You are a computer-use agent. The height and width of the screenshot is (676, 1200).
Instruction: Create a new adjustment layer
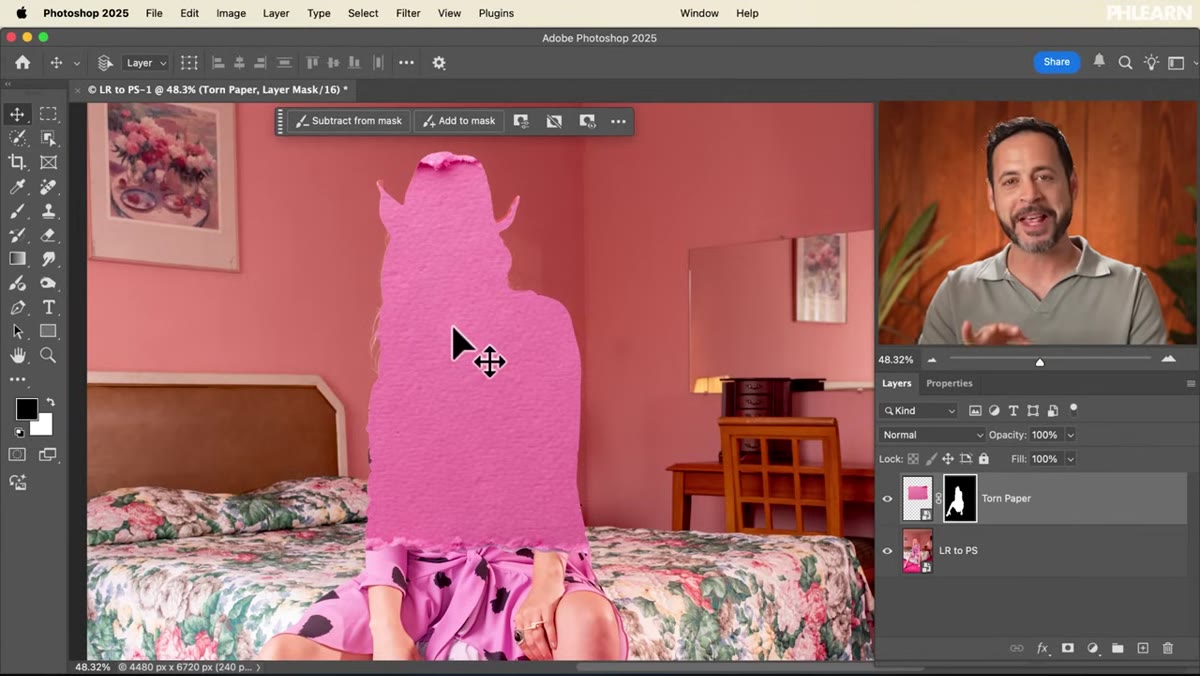1093,648
